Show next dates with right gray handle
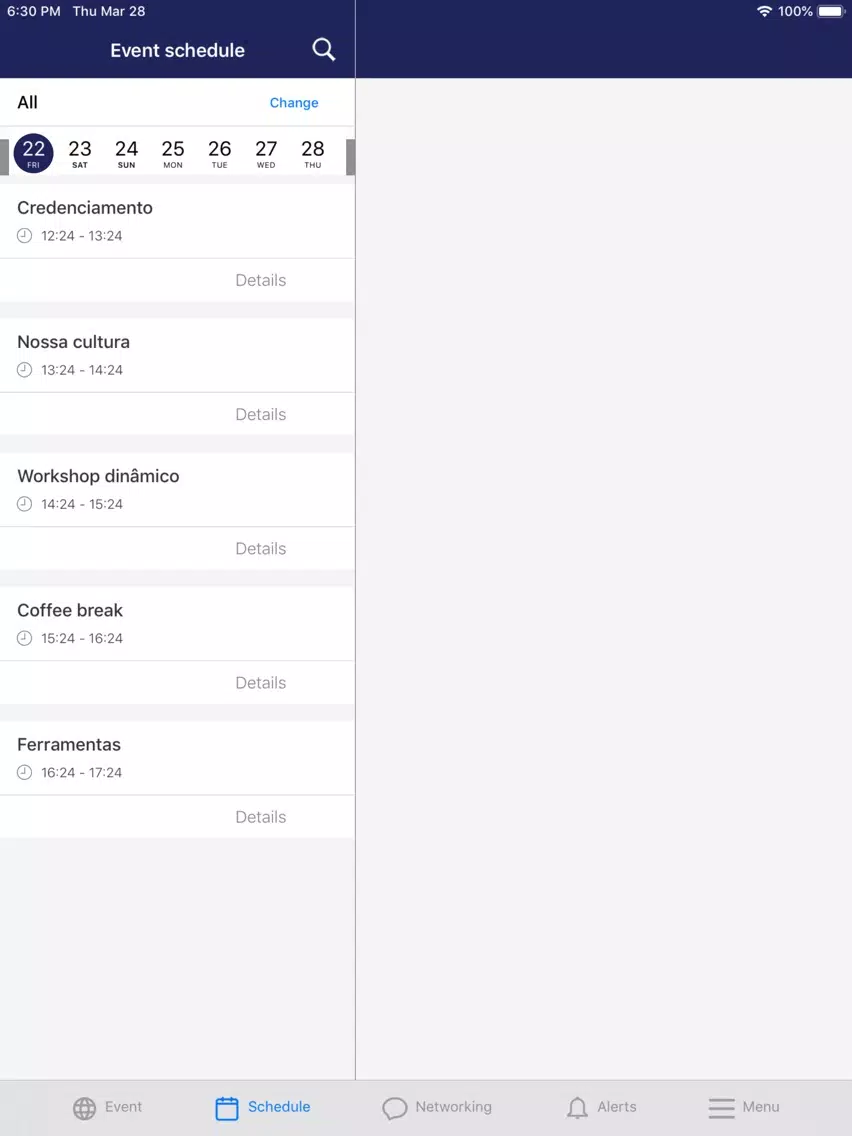The width and height of the screenshot is (852, 1136). coord(351,156)
